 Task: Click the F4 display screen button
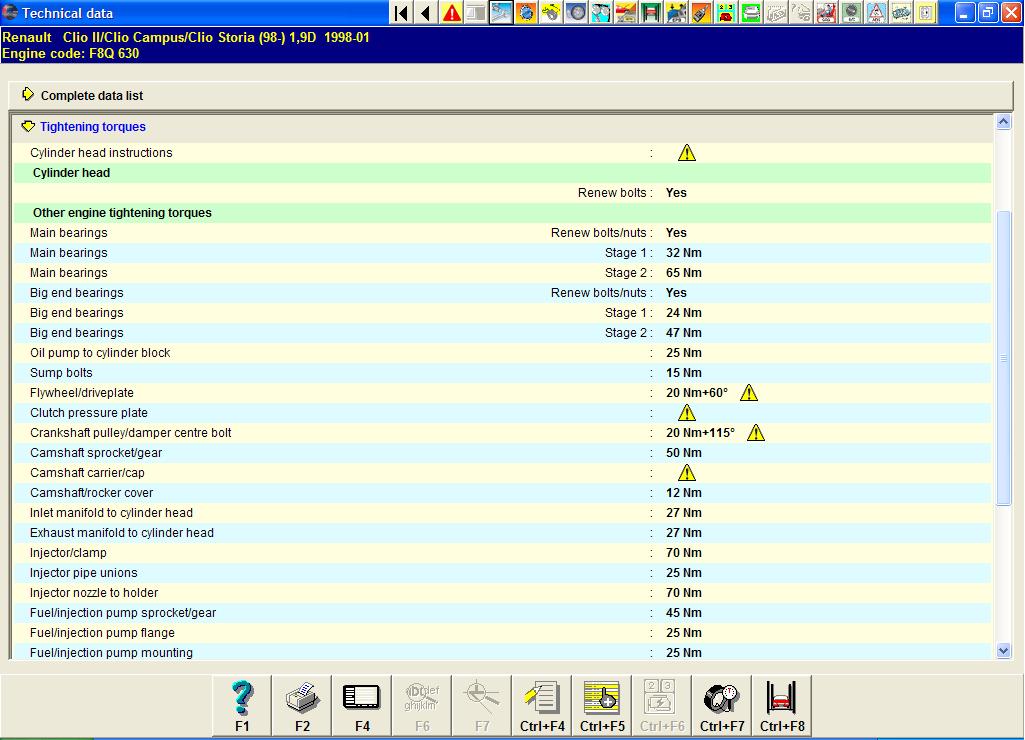point(362,705)
